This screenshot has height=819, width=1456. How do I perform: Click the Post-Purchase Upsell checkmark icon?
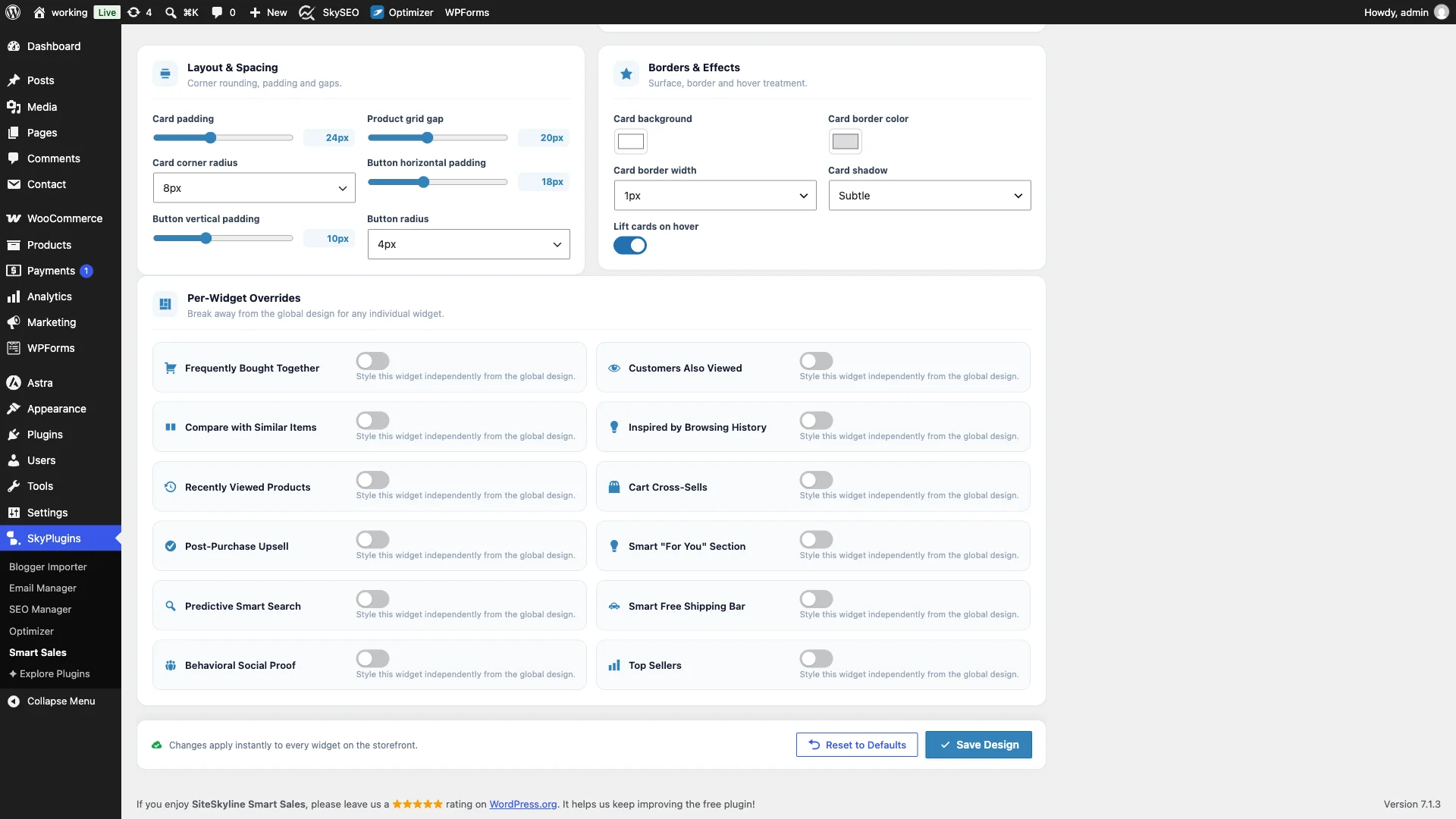[171, 546]
